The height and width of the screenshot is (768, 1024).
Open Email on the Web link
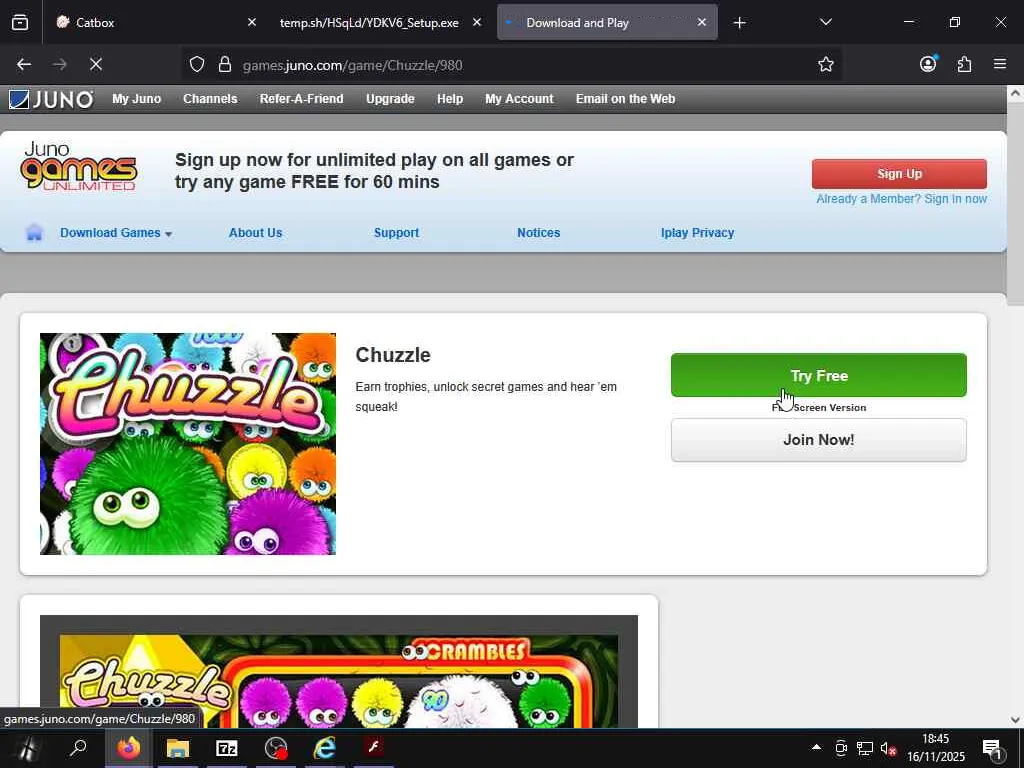pyautogui.click(x=625, y=99)
